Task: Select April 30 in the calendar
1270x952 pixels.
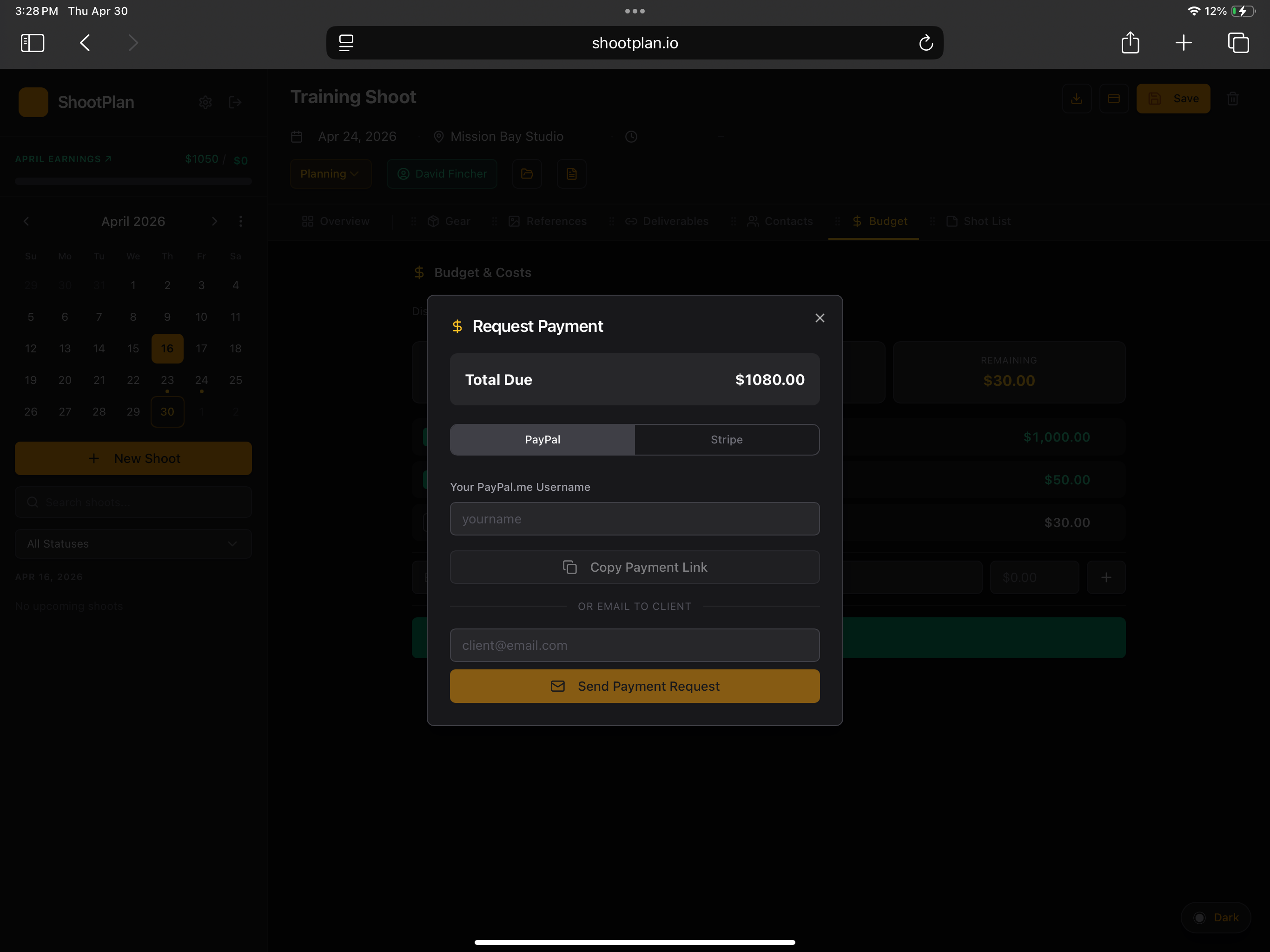Action: [x=168, y=412]
